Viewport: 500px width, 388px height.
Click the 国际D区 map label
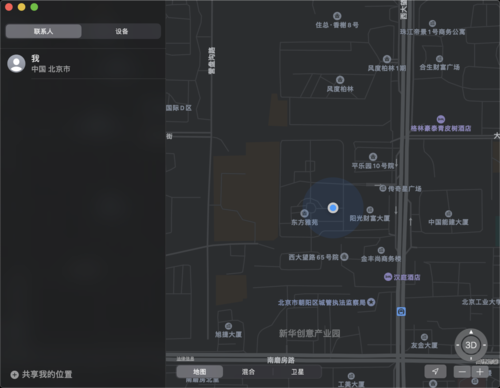(x=179, y=108)
